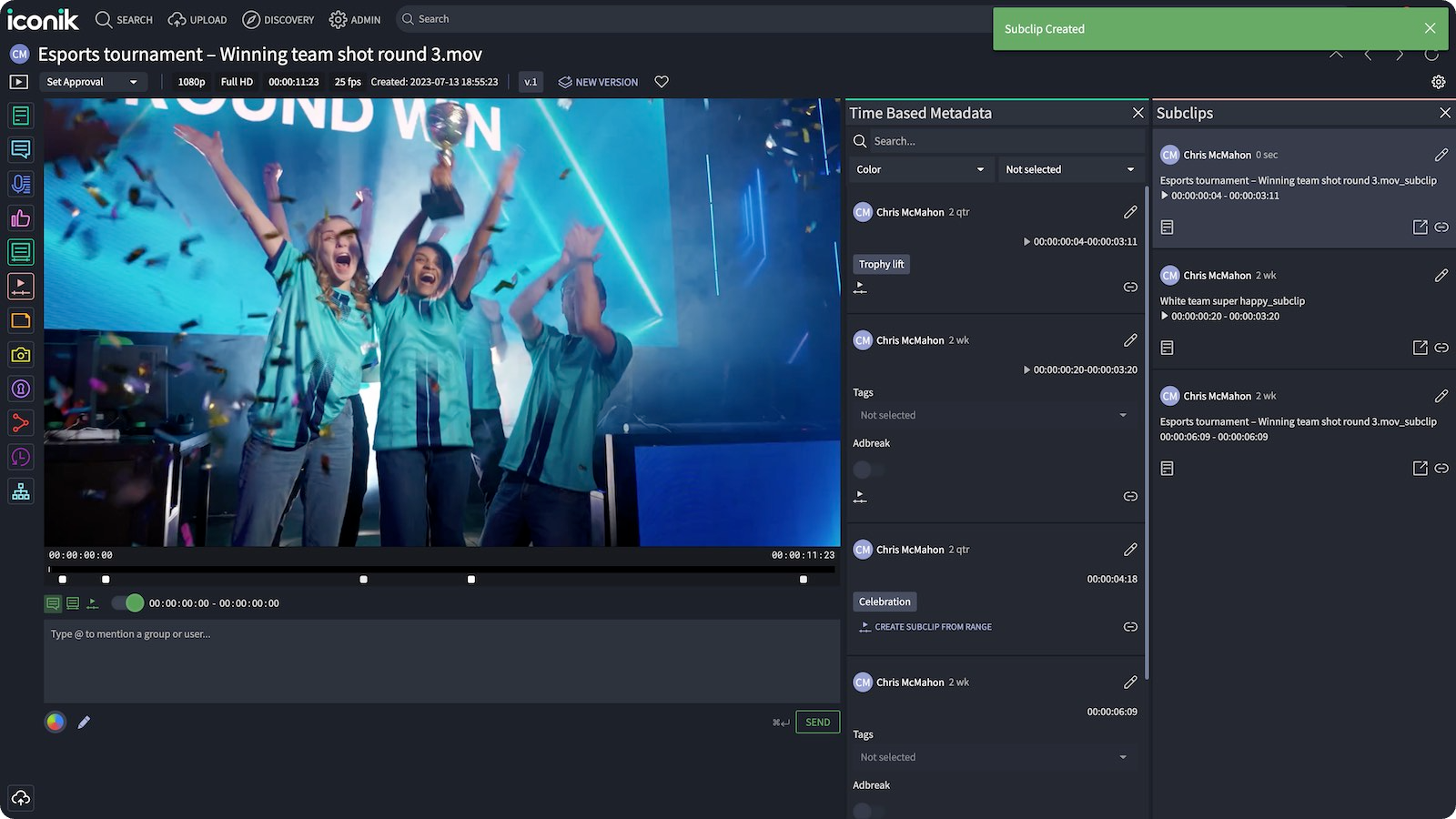Open the Admin menu

(355, 19)
